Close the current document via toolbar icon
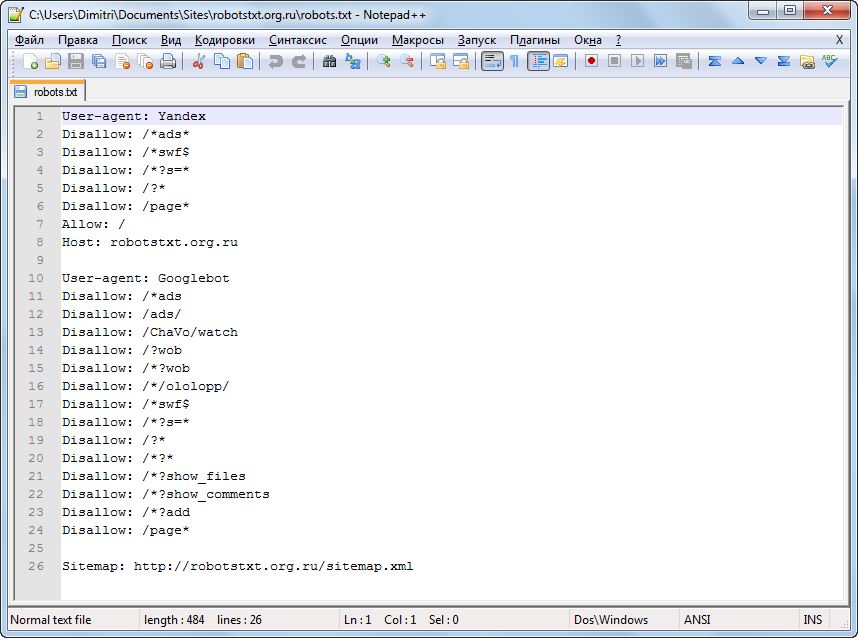The height and width of the screenshot is (638, 858). click(123, 61)
